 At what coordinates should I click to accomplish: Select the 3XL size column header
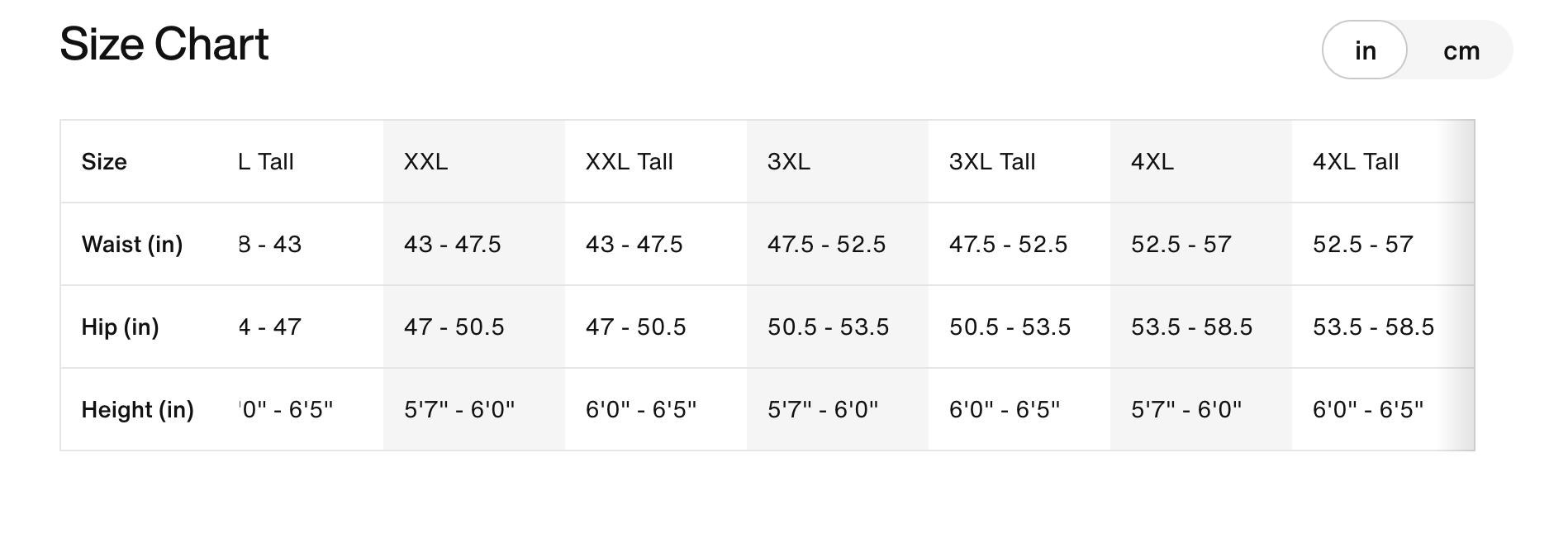(788, 162)
